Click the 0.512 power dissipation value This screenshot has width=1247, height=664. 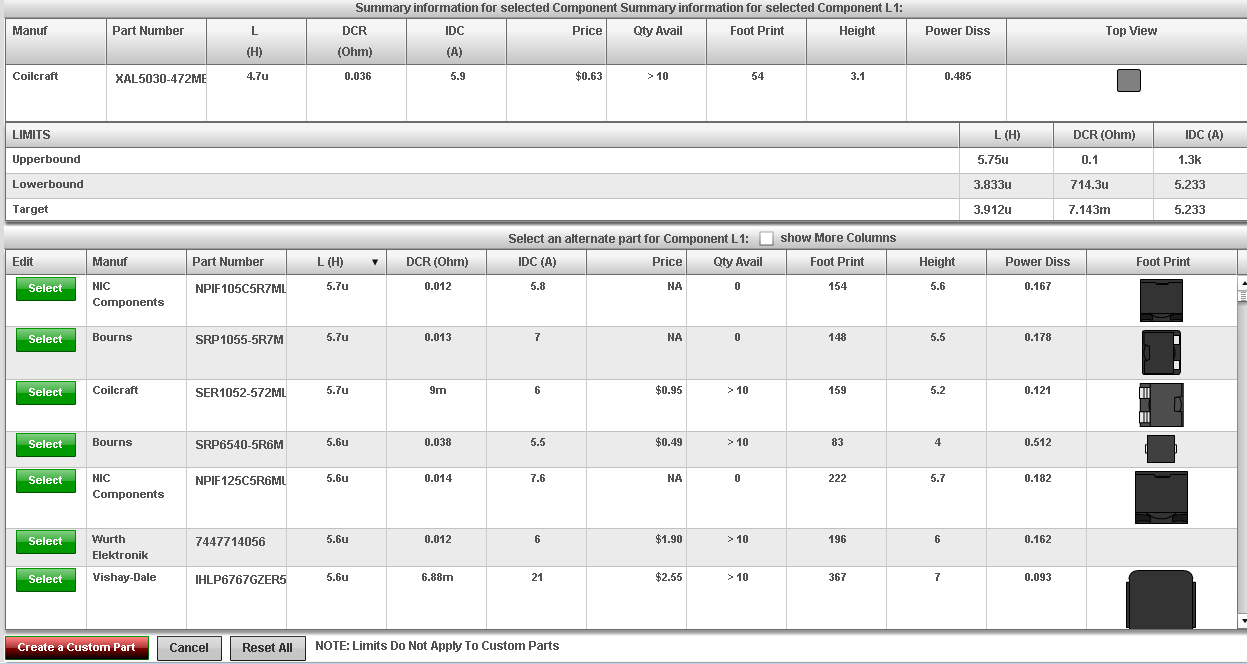[x=1037, y=442]
